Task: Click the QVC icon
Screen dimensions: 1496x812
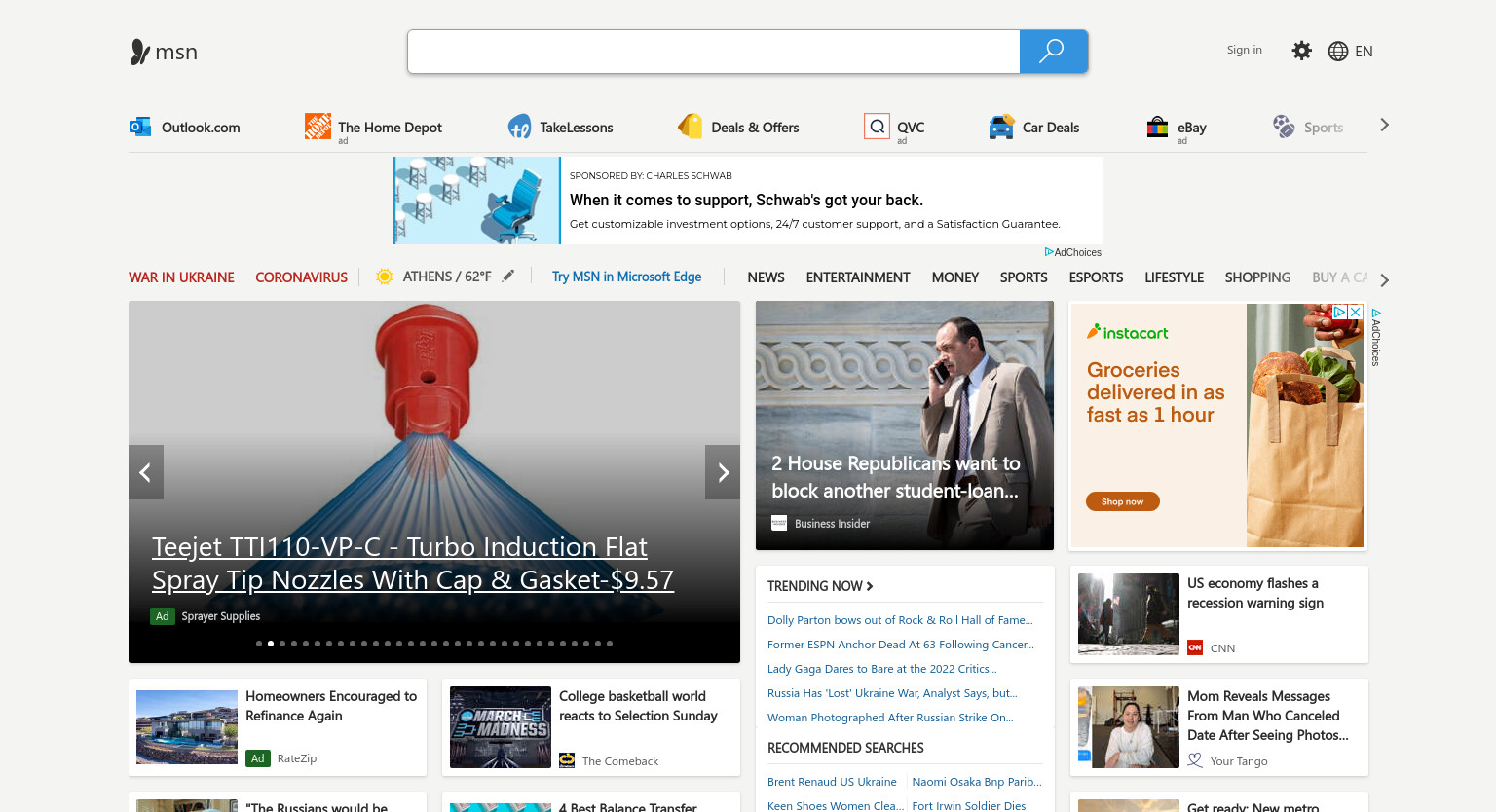Action: 878,127
